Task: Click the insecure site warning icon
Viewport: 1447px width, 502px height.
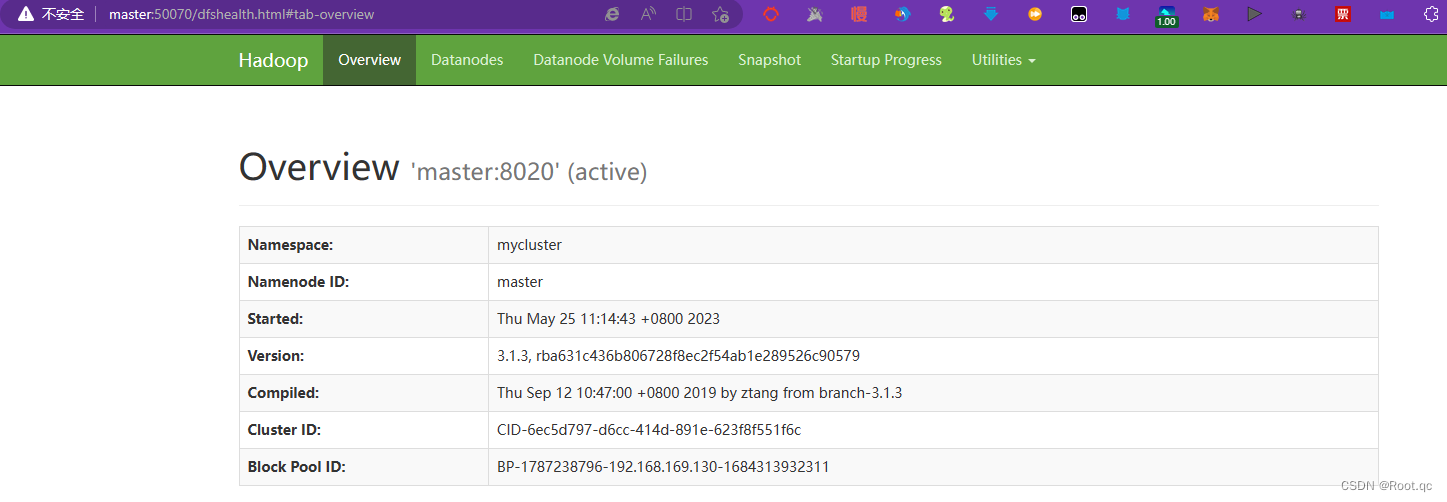Action: [25, 15]
